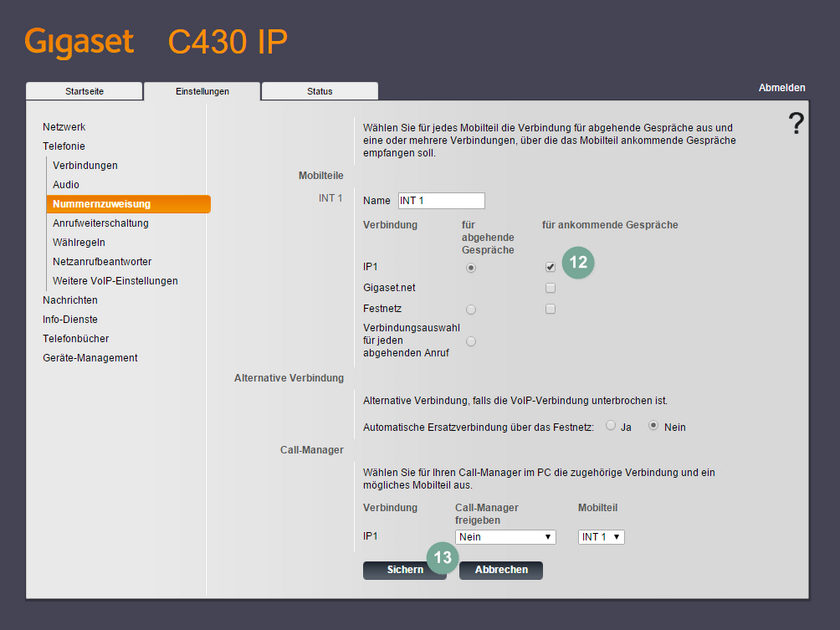The height and width of the screenshot is (630, 840).
Task: Click the Name input field containing INT 1
Action: click(x=441, y=200)
